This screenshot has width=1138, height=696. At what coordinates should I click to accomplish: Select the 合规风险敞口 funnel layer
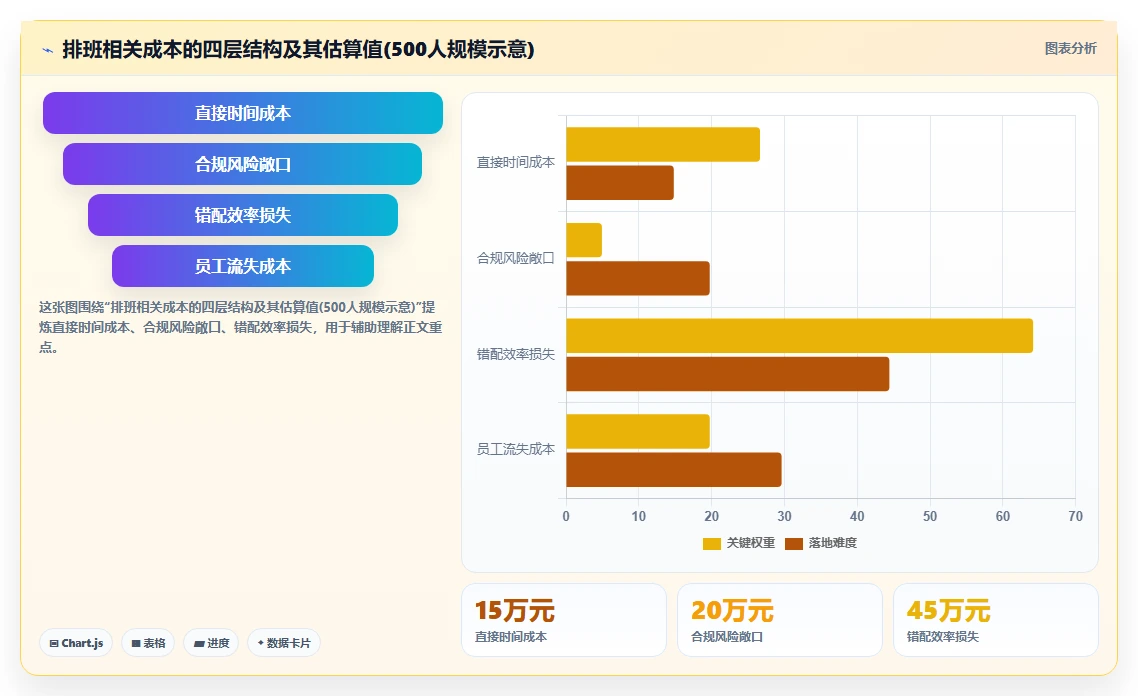(242, 164)
